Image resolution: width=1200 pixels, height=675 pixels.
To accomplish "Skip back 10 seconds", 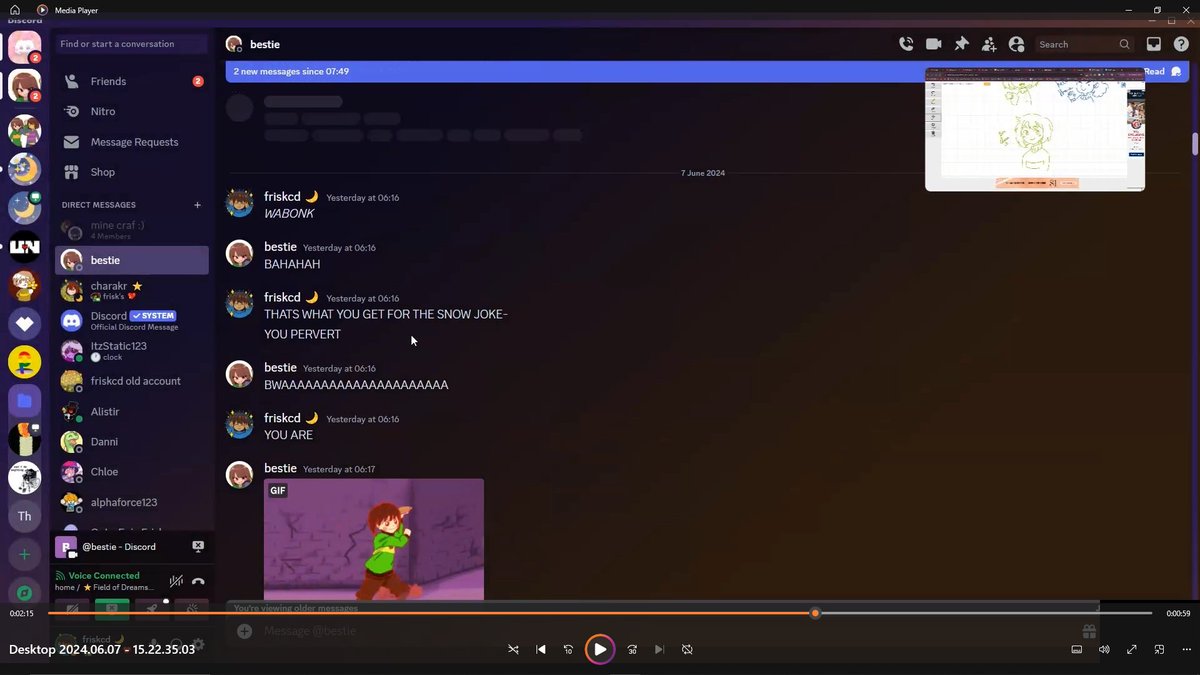I will (x=568, y=649).
